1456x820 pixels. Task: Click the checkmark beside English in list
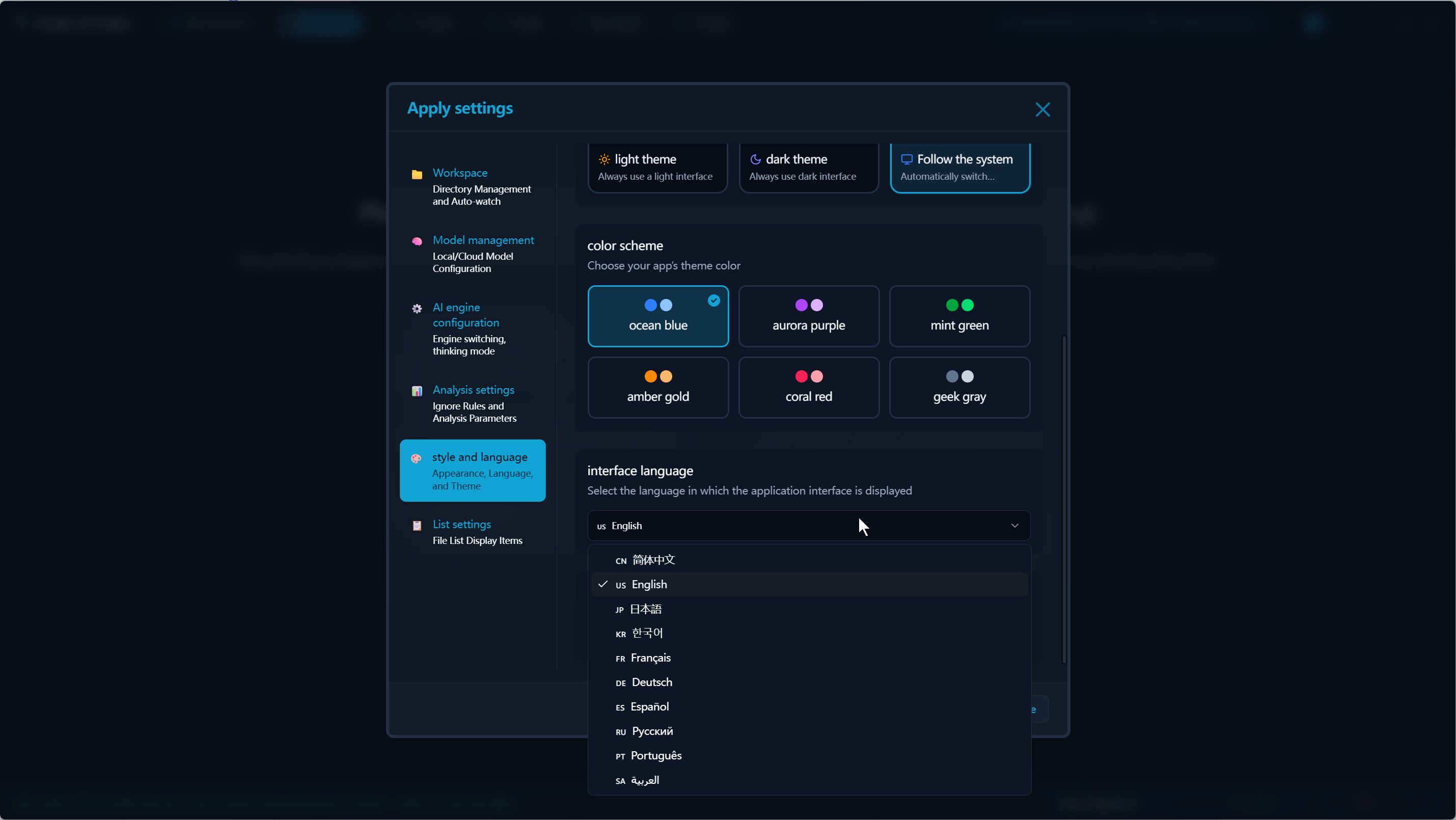(602, 584)
